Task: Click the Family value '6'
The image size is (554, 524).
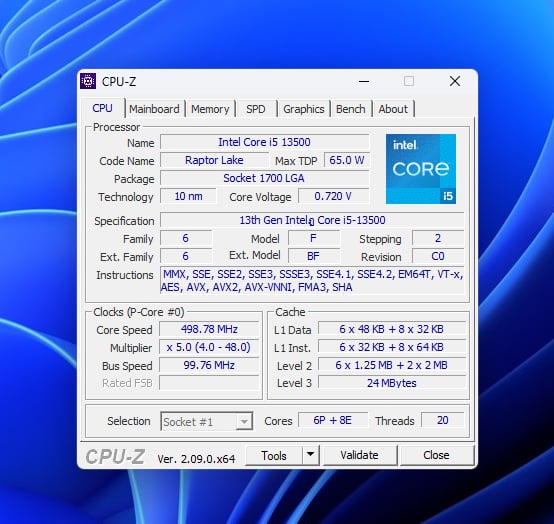Action: coord(186,238)
